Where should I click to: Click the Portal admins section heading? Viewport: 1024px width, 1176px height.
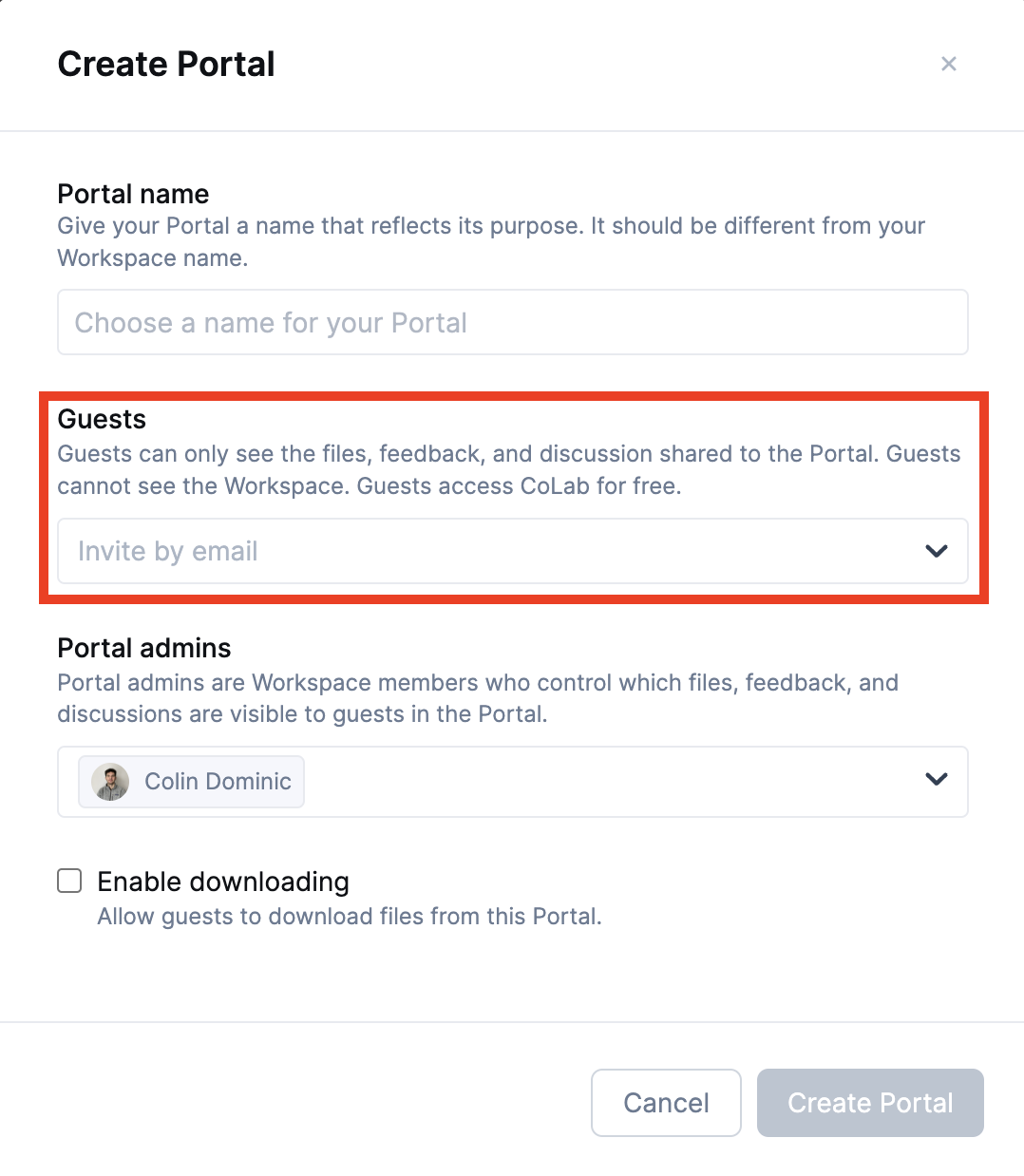pos(144,648)
